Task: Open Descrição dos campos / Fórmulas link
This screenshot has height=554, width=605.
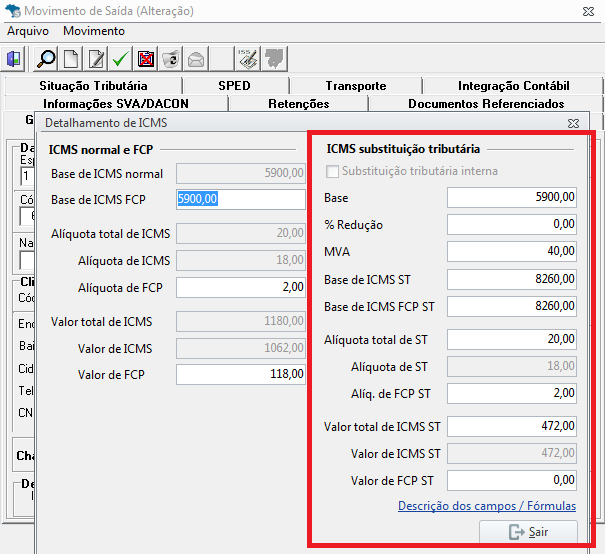Action: click(487, 506)
